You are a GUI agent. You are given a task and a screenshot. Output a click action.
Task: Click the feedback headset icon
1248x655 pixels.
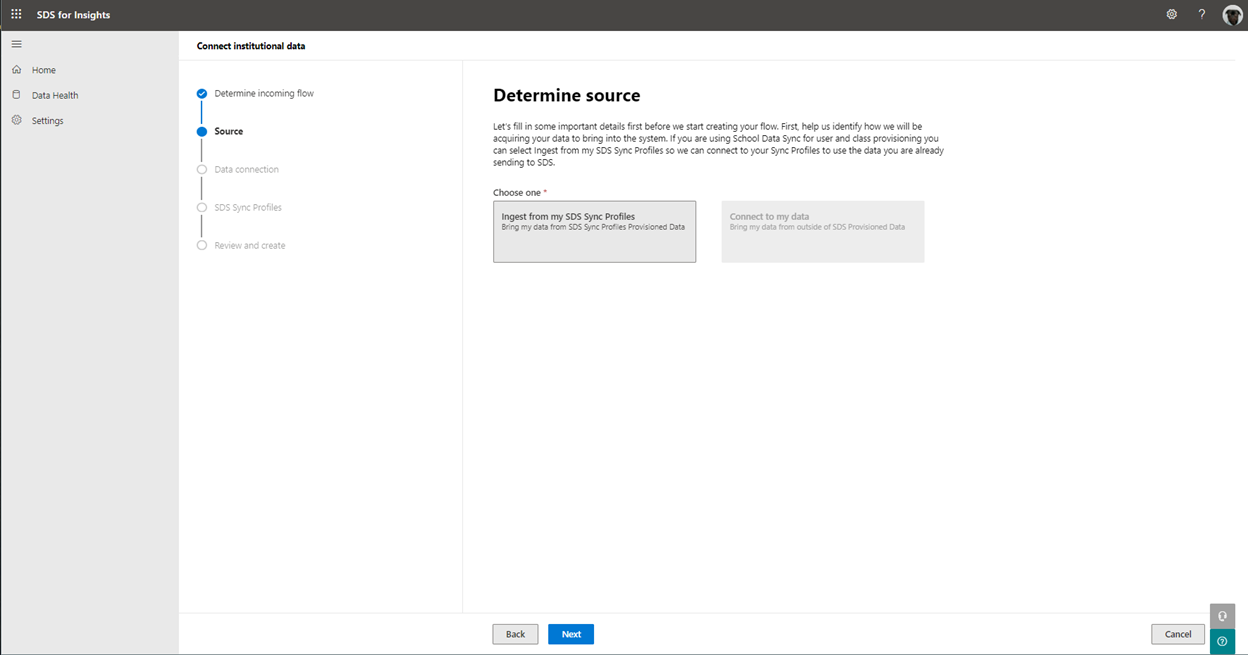[1222, 616]
